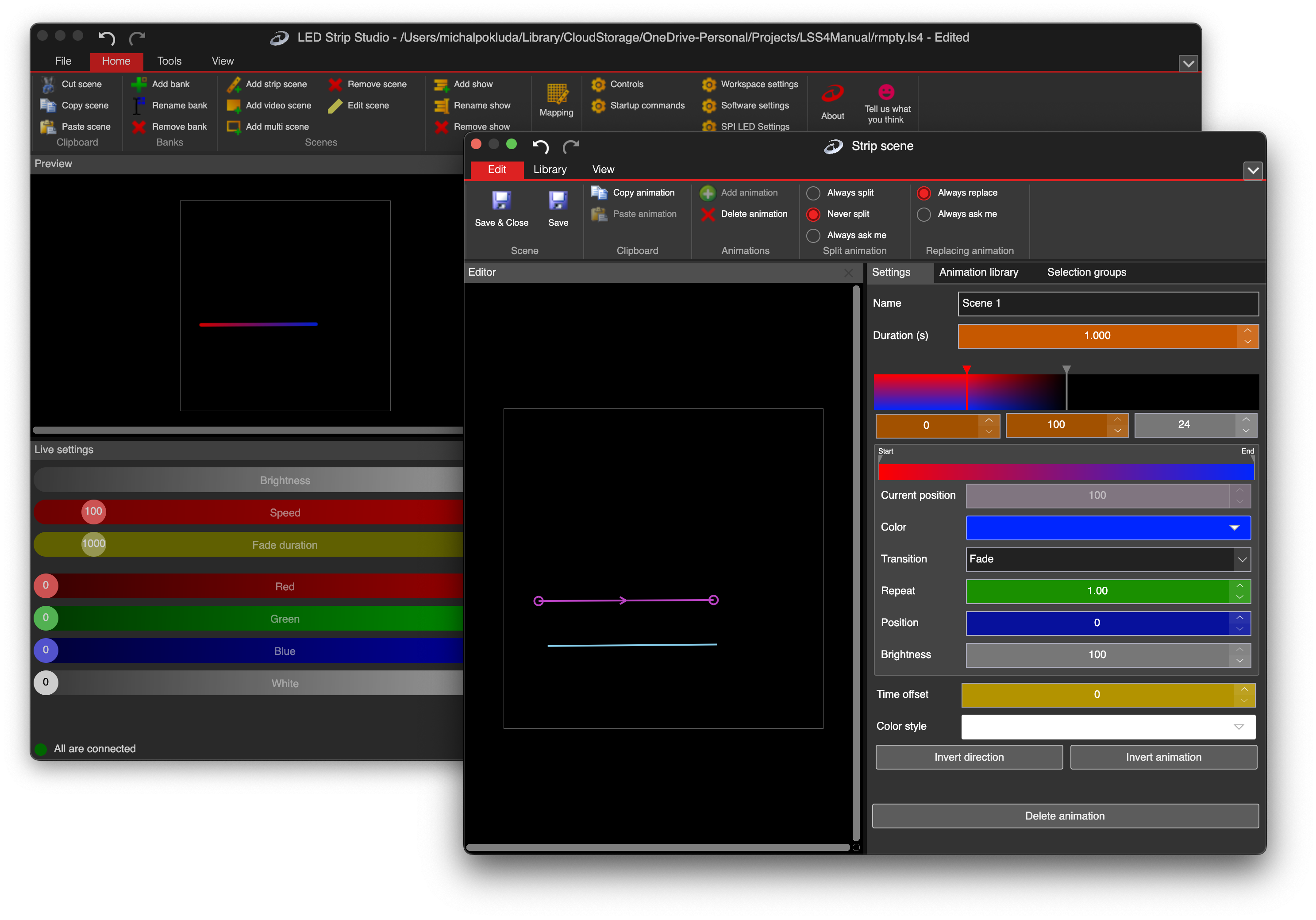Image resolution: width=1316 pixels, height=920 pixels.
Task: Collapse the main window ribbon chevron
Action: pyautogui.click(x=1188, y=64)
